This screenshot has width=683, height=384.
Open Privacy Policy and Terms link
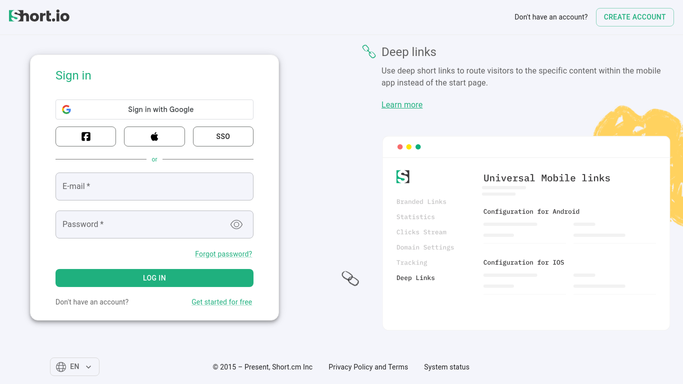[368, 367]
